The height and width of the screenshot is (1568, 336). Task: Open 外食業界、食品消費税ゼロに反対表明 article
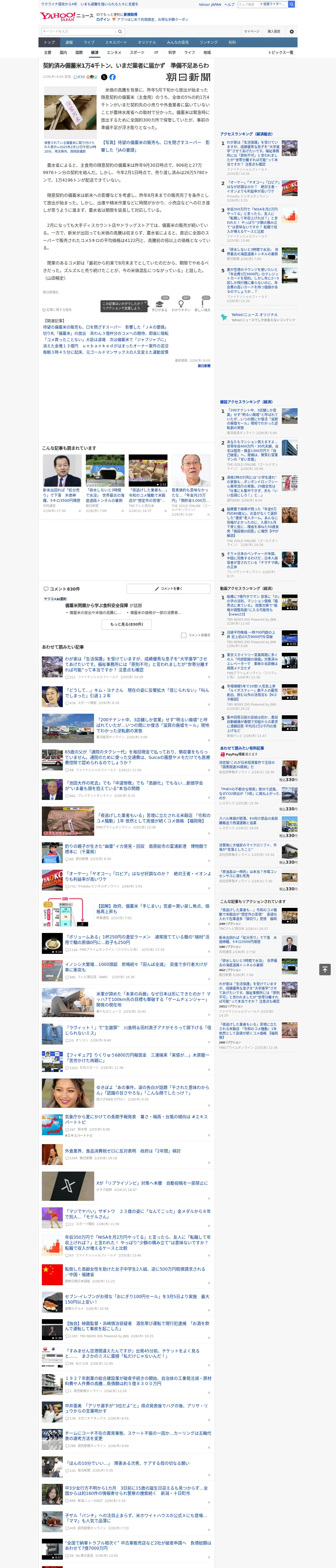(x=122, y=1151)
